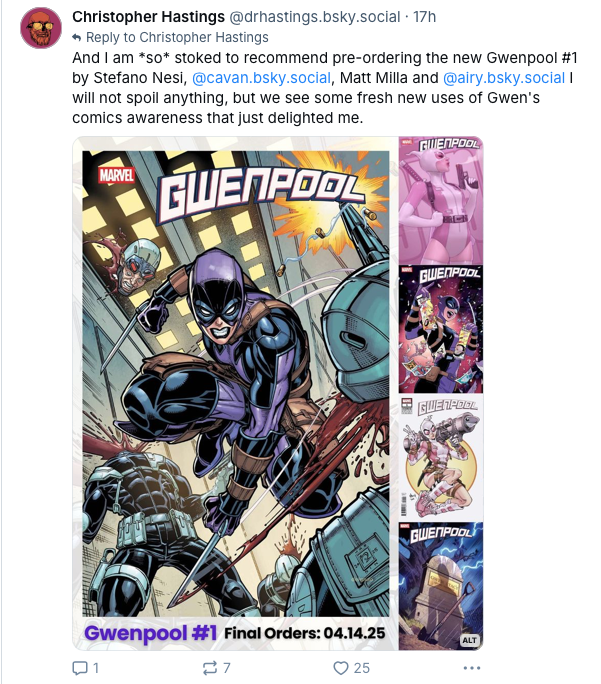601x684 pixels.
Task: Like the post with heart icon
Action: pyautogui.click(x=341, y=668)
